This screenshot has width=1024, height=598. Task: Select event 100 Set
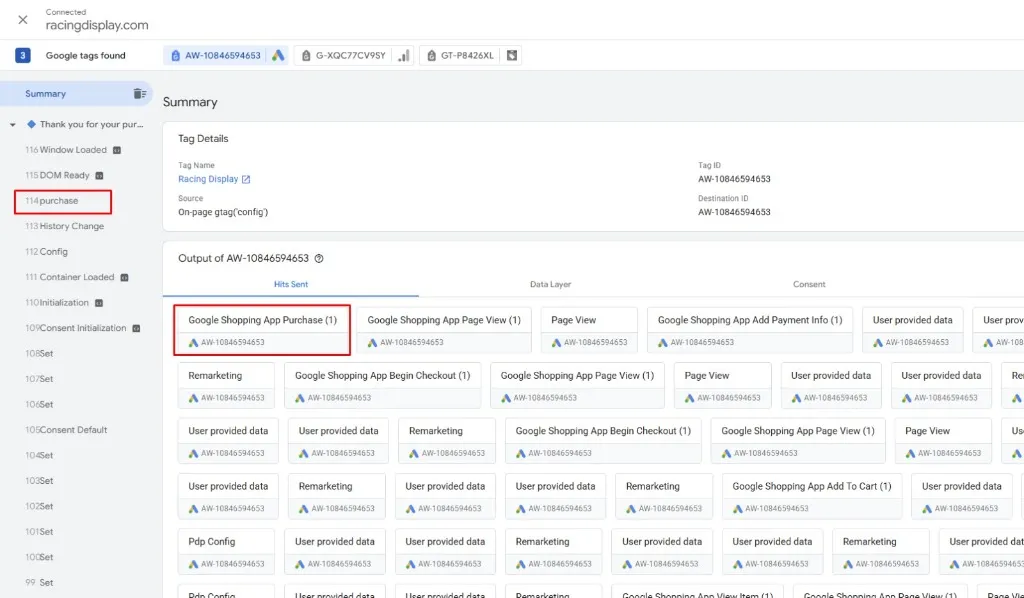[x=39, y=557]
